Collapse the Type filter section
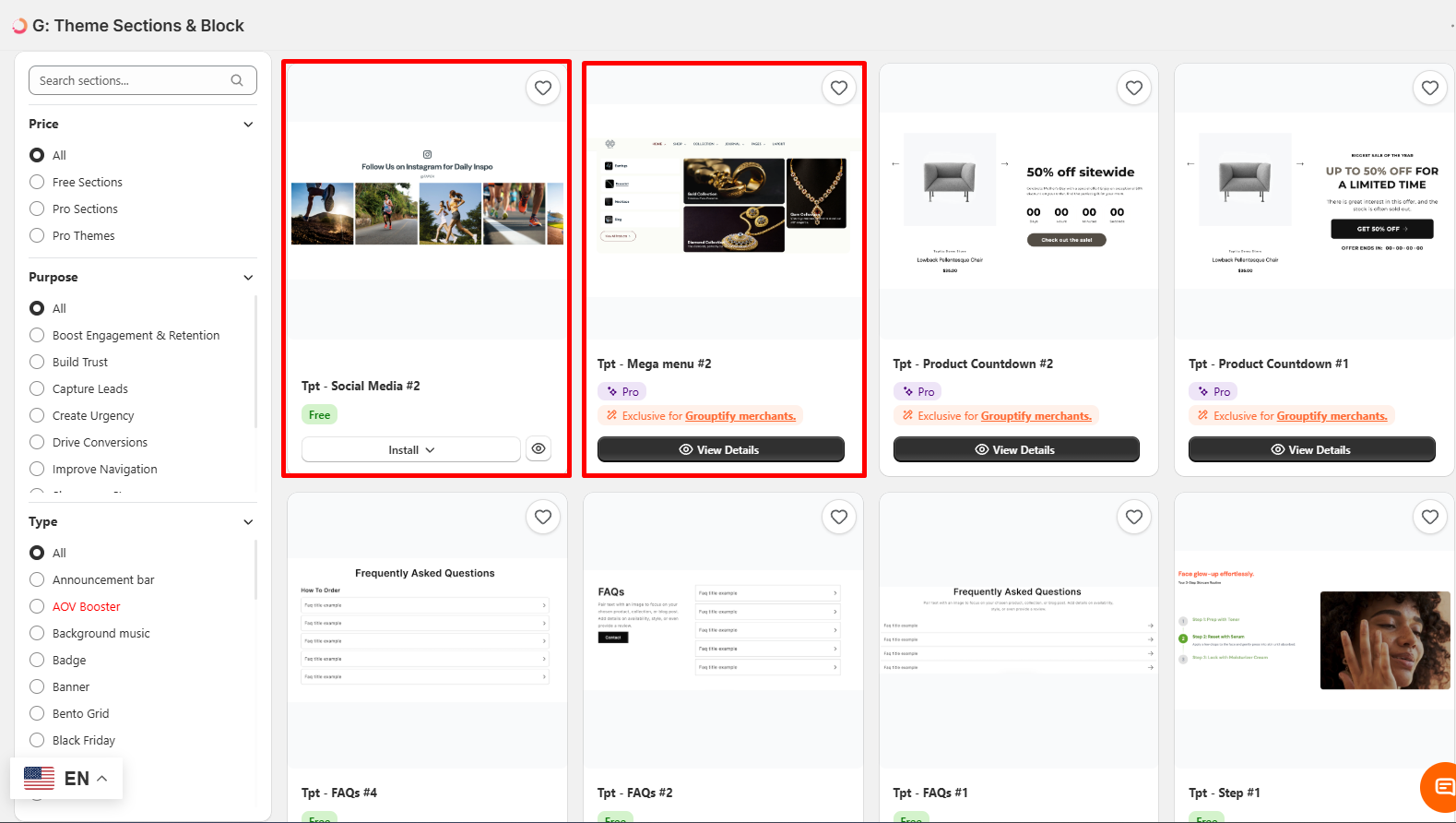This screenshot has height=823, width=1456. 248,522
